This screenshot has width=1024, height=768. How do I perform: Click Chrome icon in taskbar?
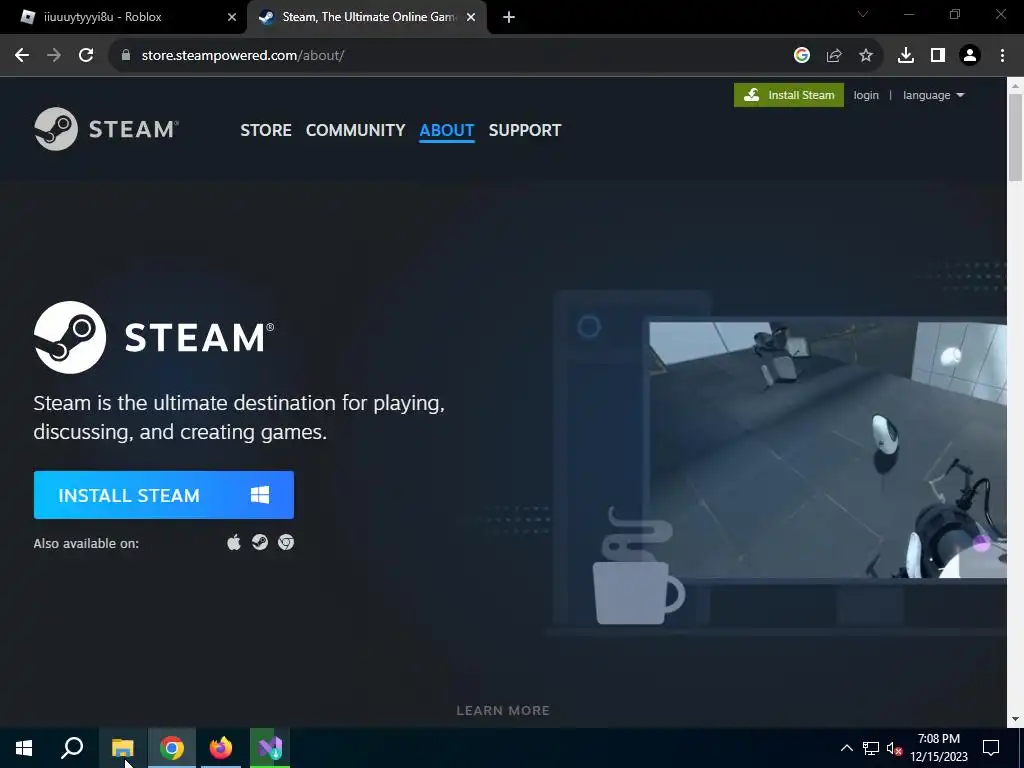172,748
